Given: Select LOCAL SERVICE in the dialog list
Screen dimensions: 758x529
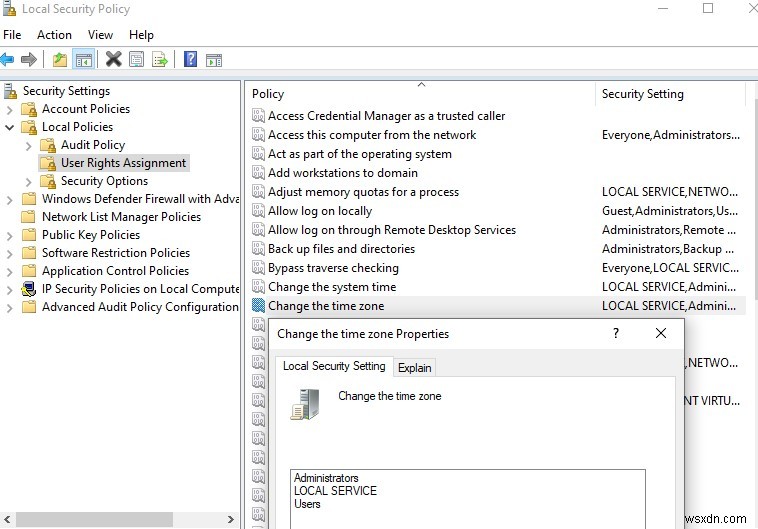Looking at the screenshot, I should click(x=335, y=491).
